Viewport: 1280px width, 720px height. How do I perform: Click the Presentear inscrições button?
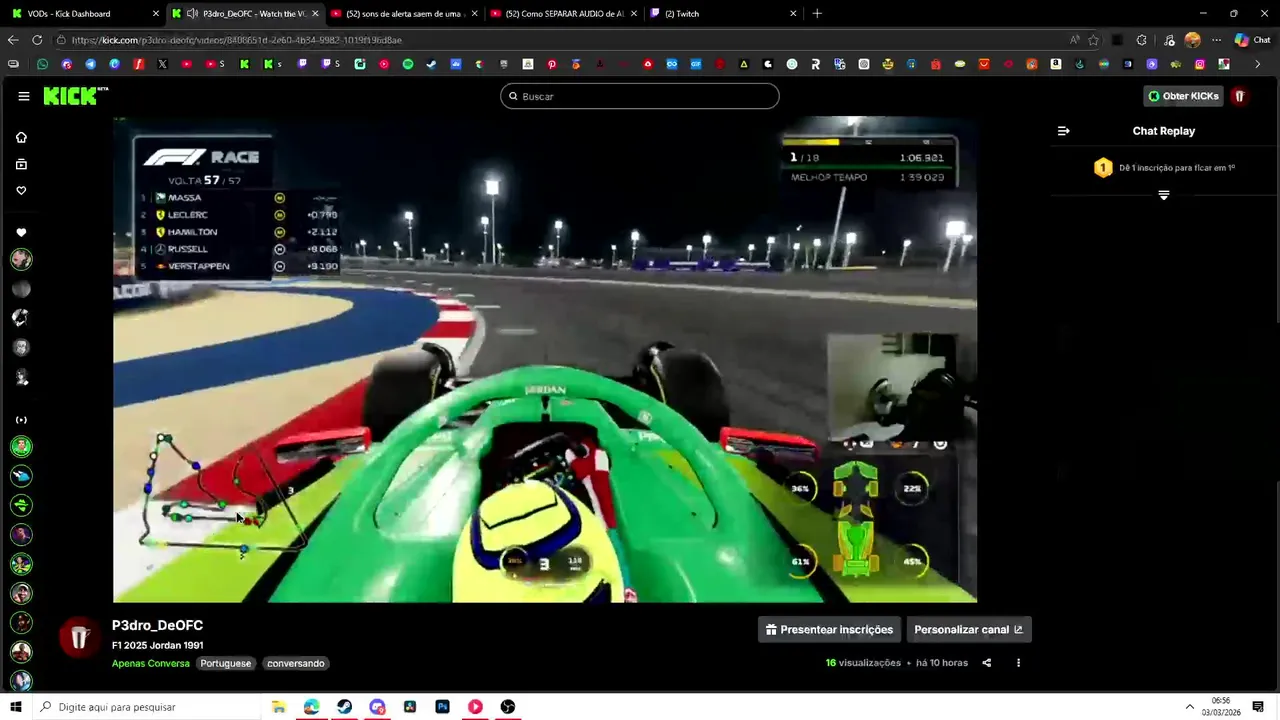pyautogui.click(x=829, y=630)
